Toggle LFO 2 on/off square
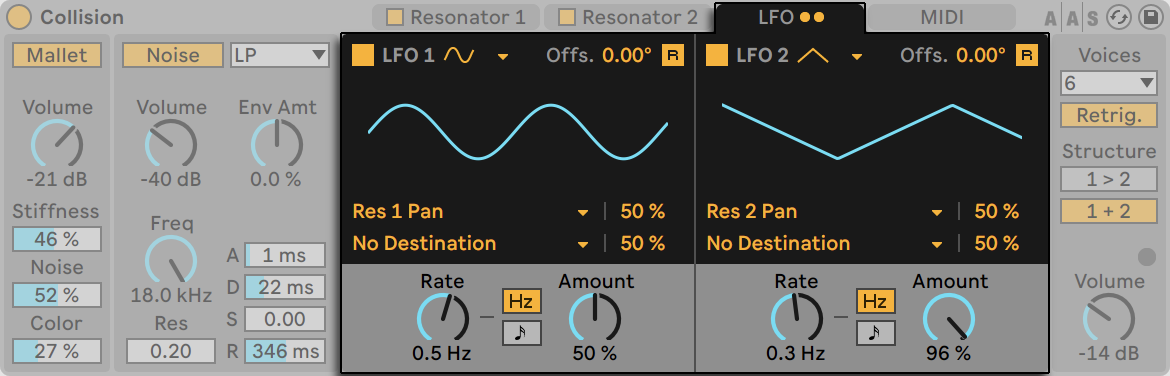 point(716,55)
